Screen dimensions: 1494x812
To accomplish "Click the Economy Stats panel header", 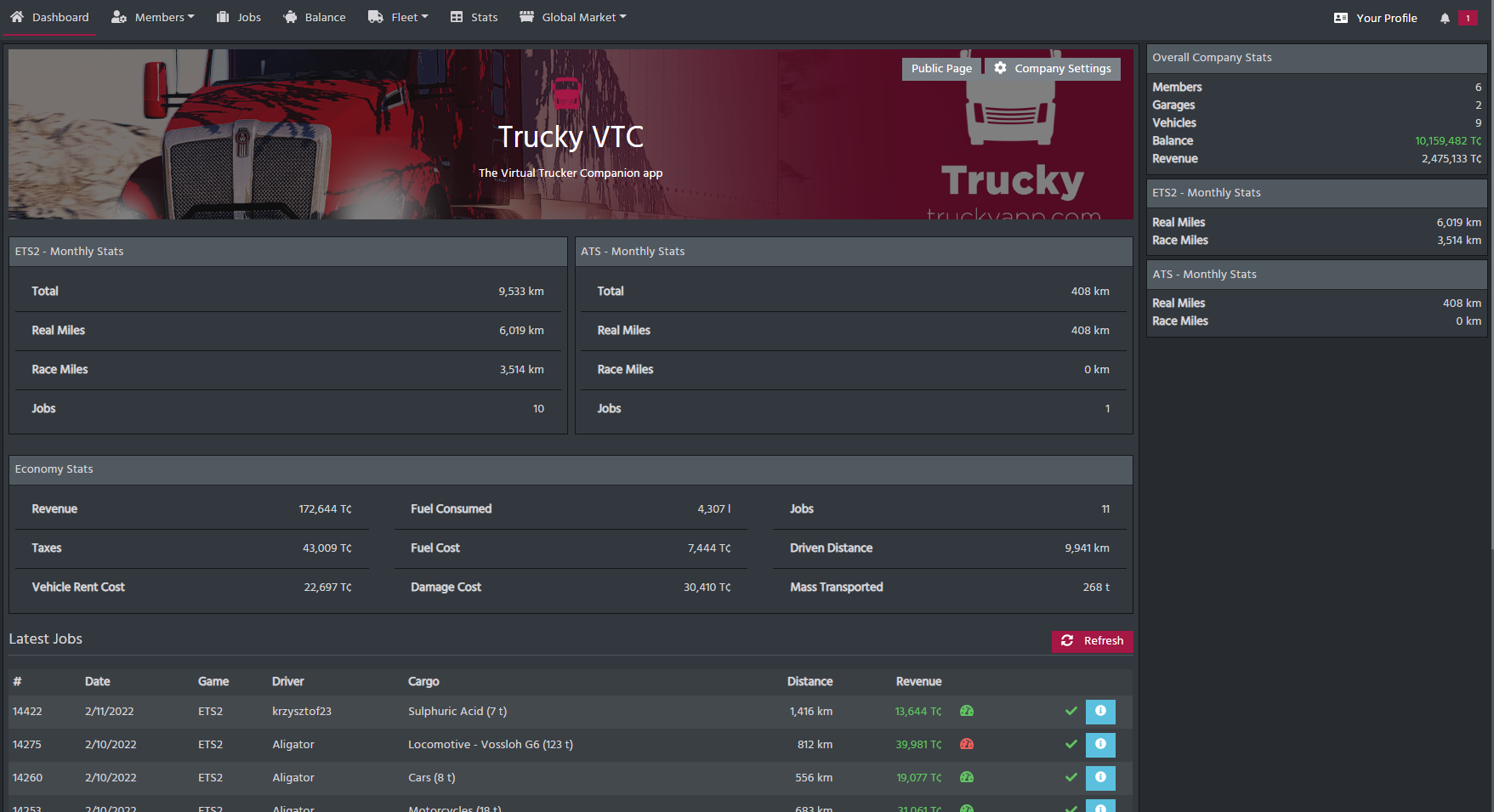I will tap(571, 469).
